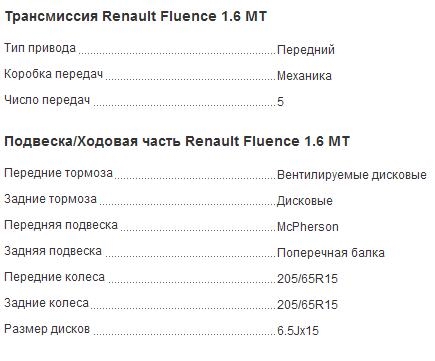Click the 6.5Jx15 disc size value

tap(298, 331)
